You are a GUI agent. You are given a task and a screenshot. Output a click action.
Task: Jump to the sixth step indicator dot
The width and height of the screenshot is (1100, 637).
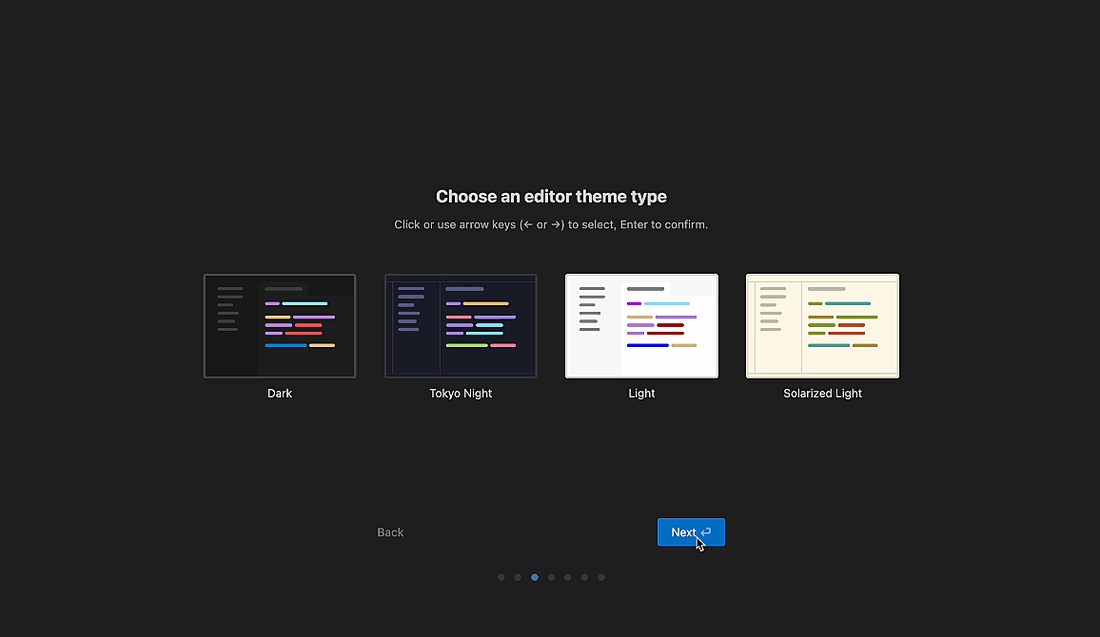coord(584,577)
